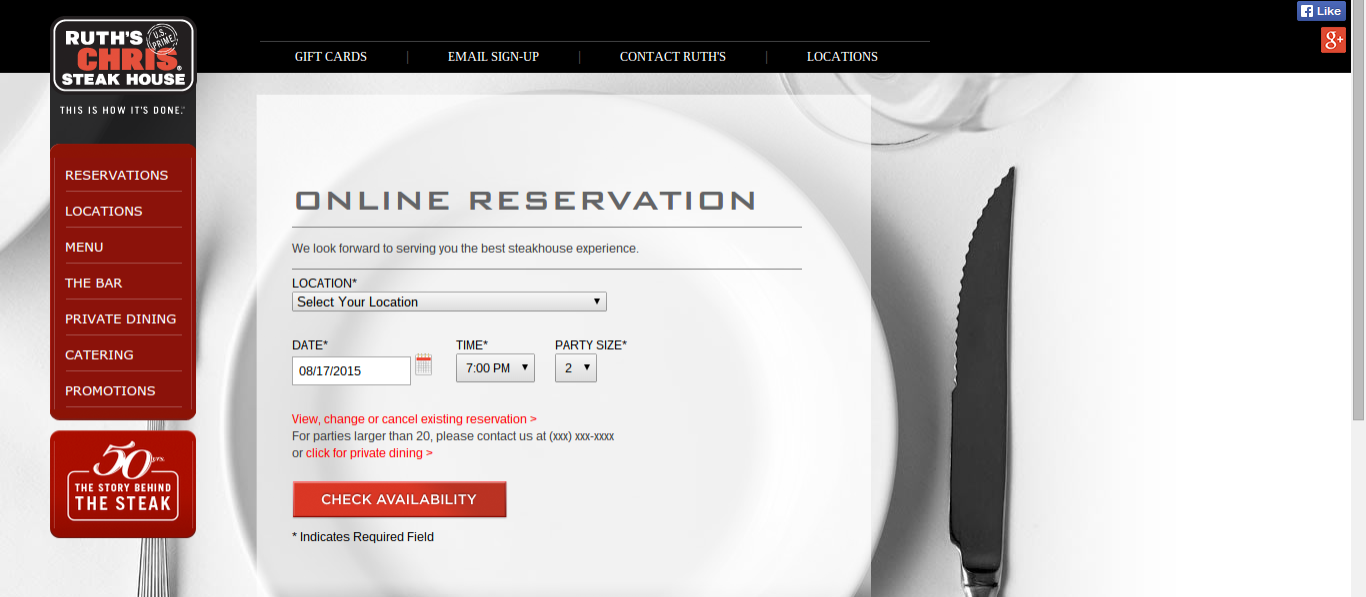
Task: Open the Catering sidebar item
Action: click(99, 355)
